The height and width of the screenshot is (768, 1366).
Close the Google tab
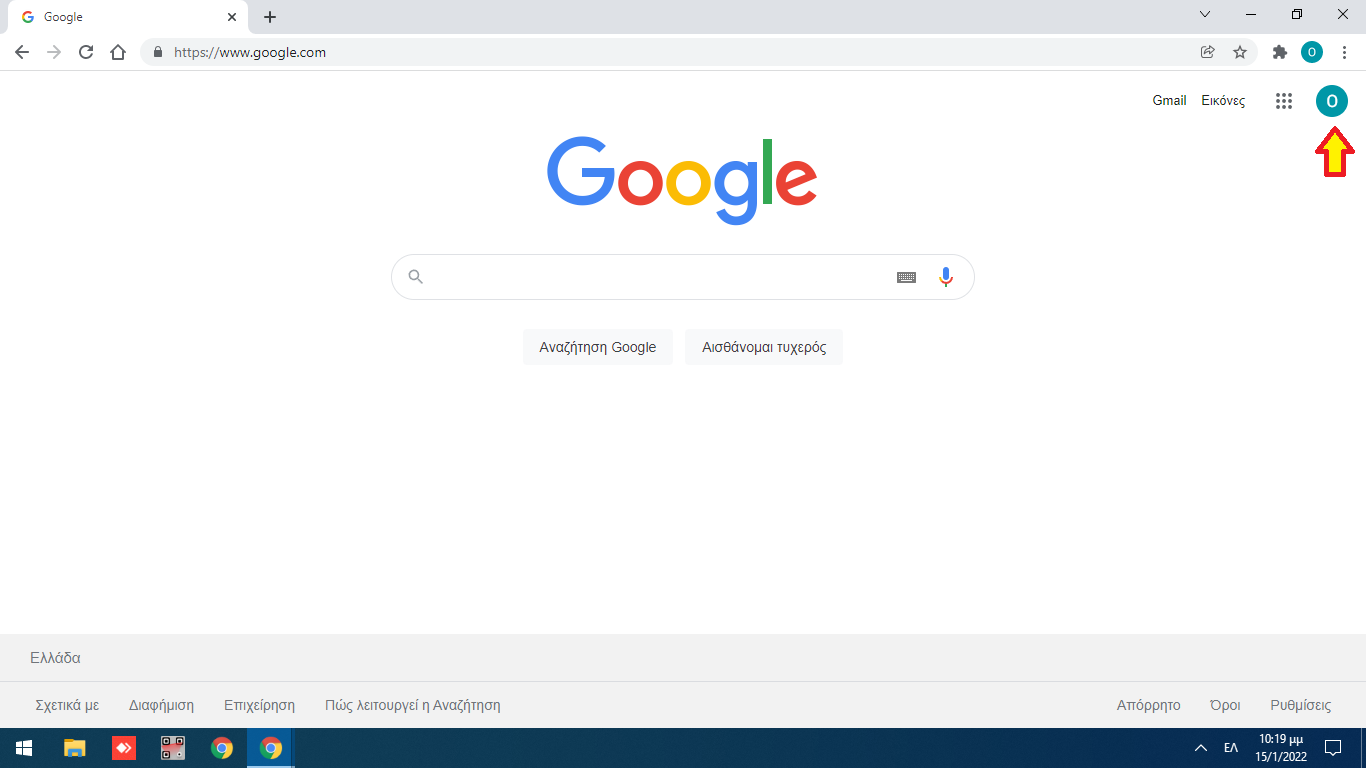pyautogui.click(x=232, y=17)
